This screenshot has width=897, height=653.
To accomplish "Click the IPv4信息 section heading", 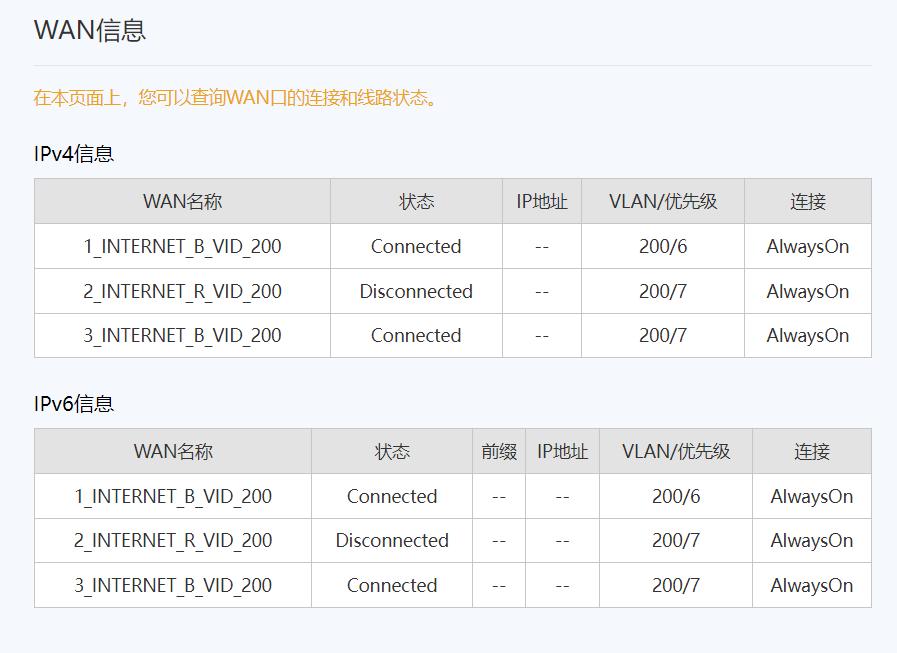I will point(74,154).
